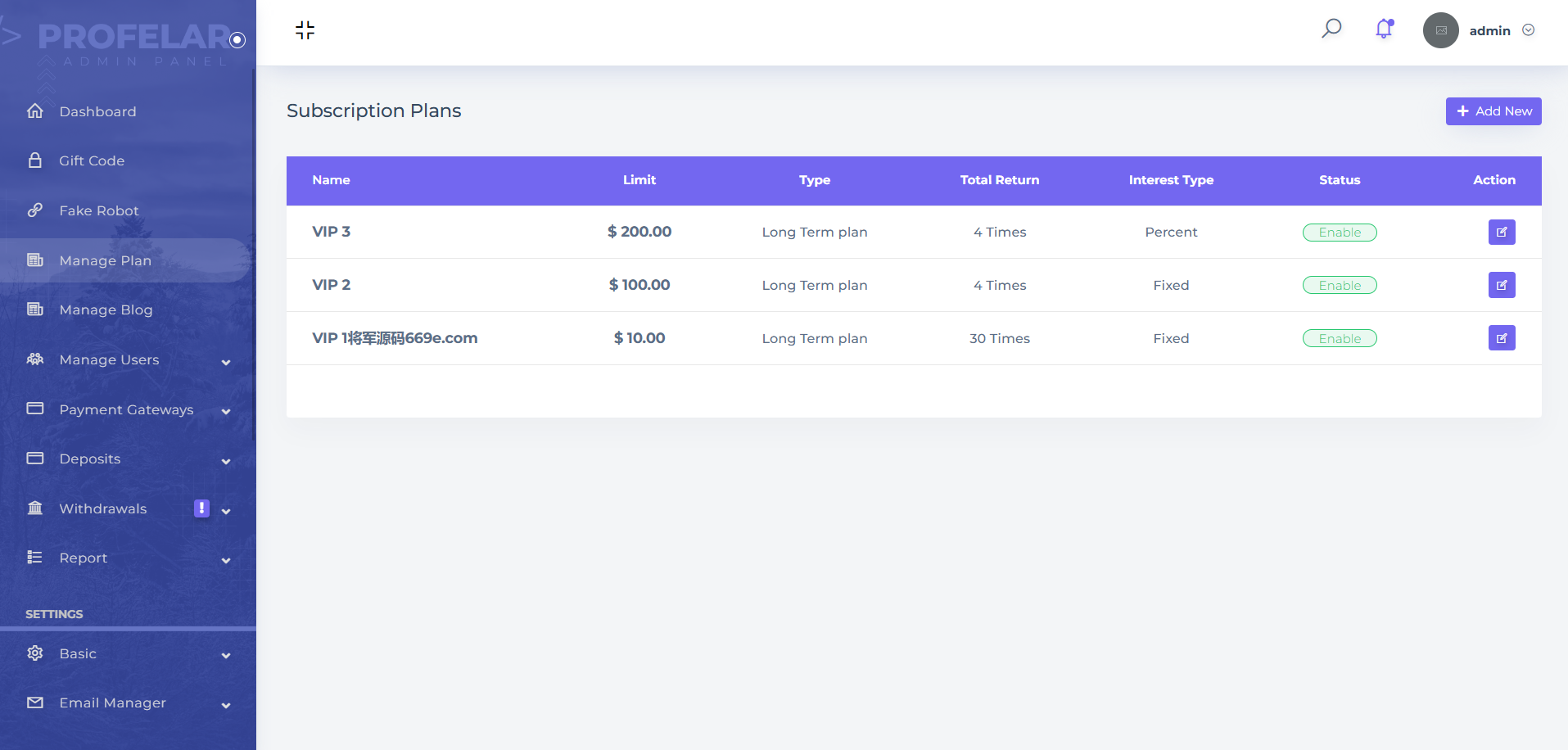Edit the VIP 1 plan via pencil icon
Screen dimensions: 1568x750
[x=1501, y=337]
